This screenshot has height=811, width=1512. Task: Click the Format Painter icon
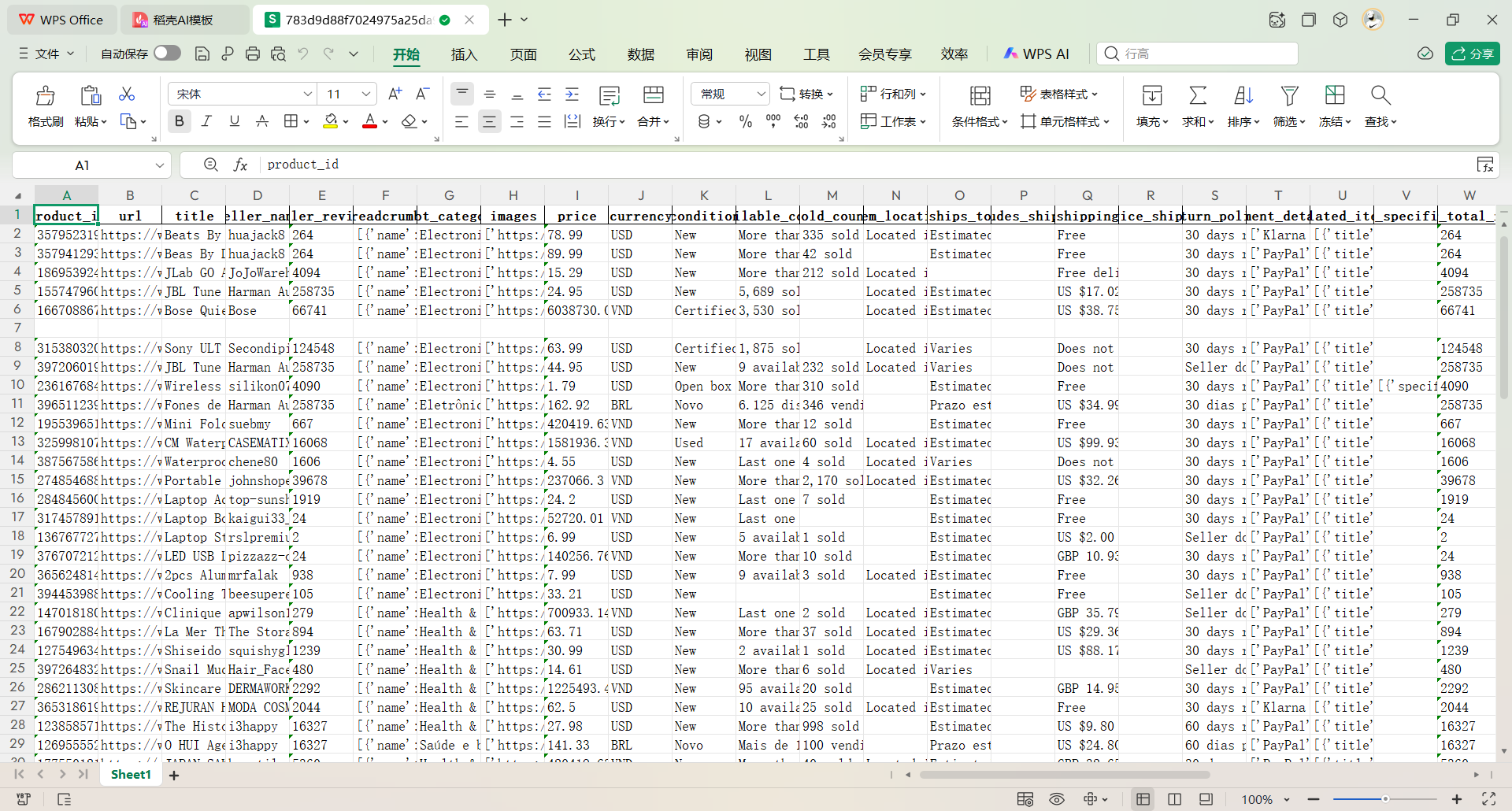(46, 96)
